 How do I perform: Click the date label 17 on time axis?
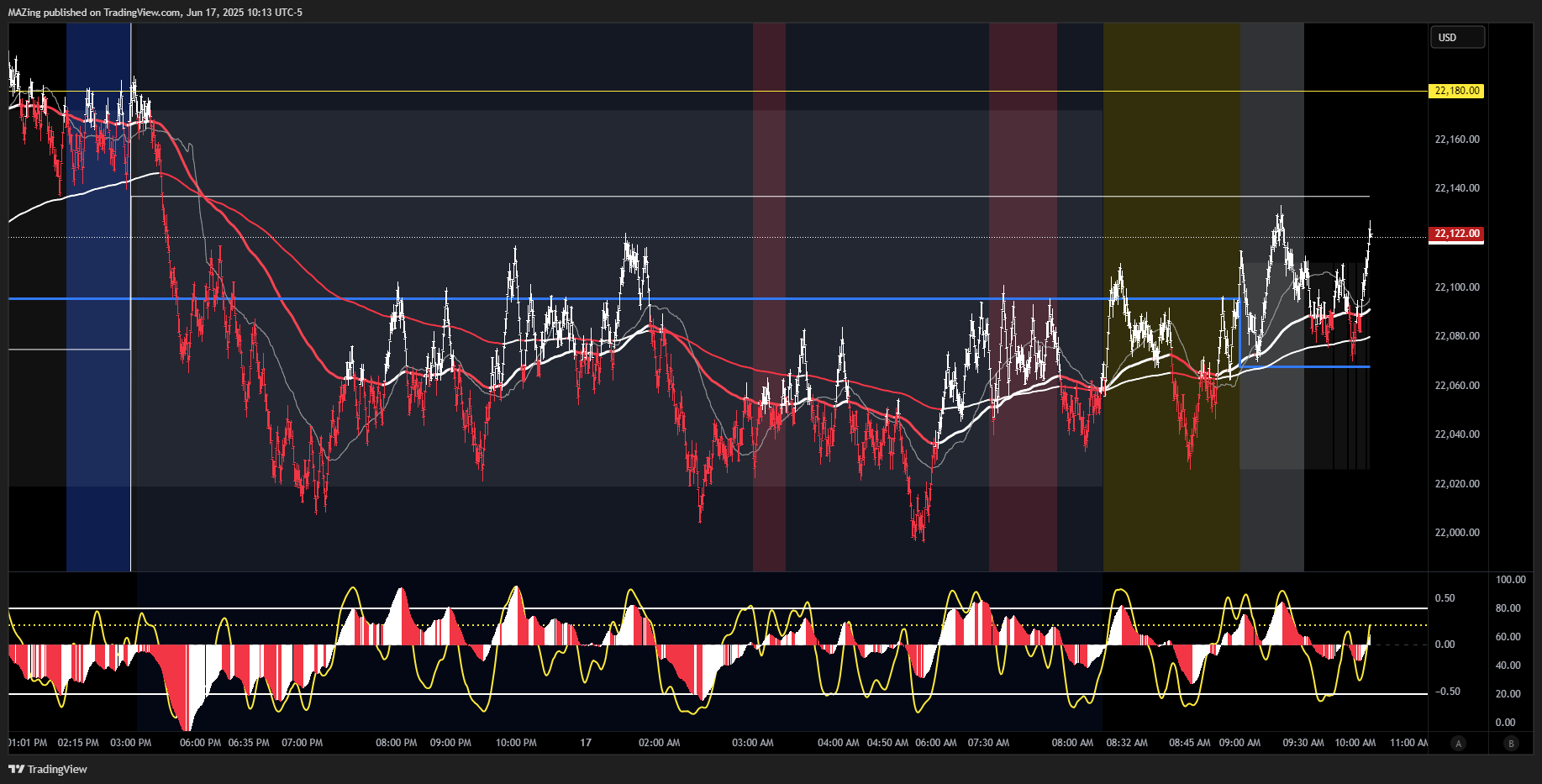586,743
